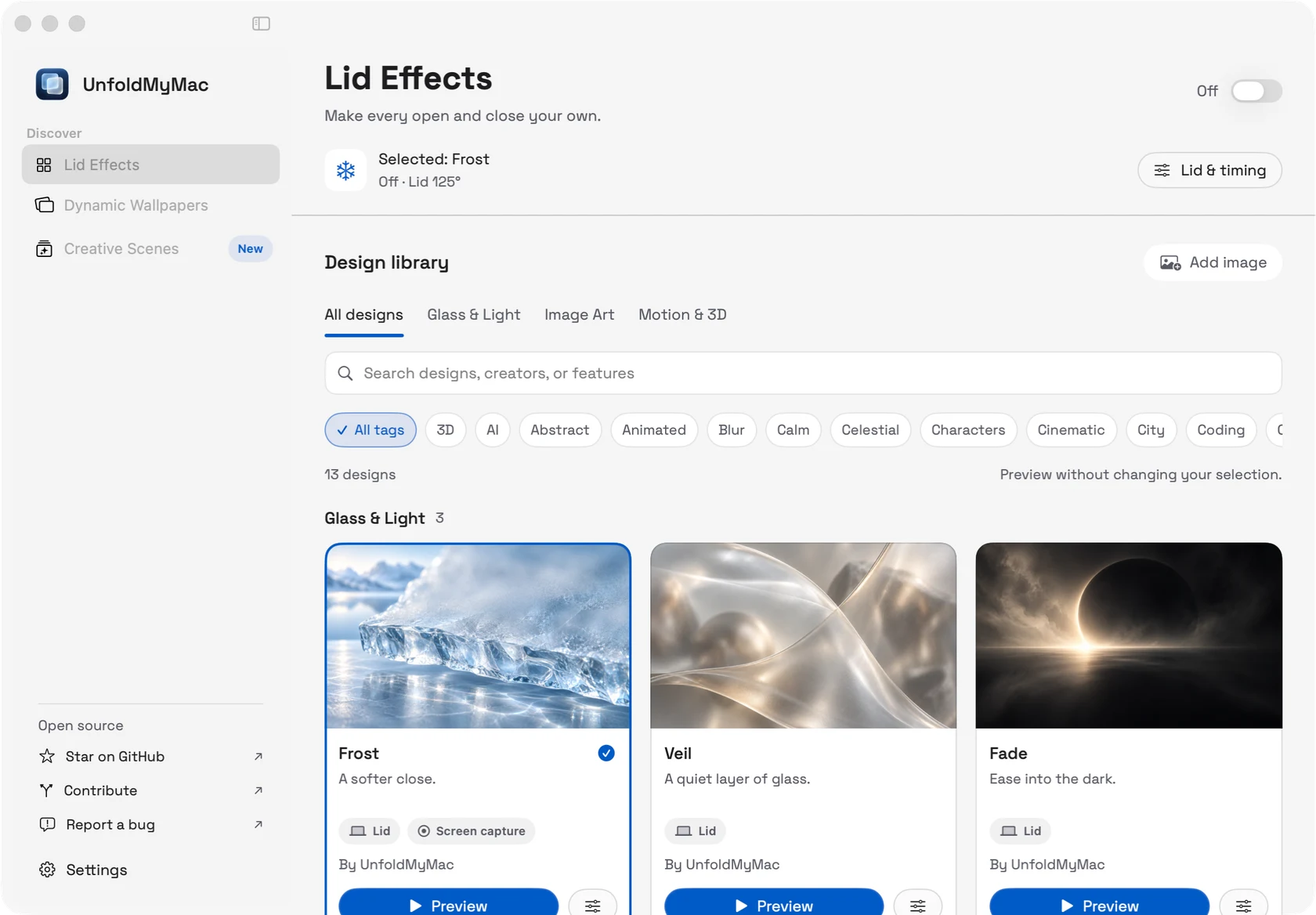This screenshot has width=1316, height=915.
Task: Filter by the Coding tag
Action: coord(1221,430)
